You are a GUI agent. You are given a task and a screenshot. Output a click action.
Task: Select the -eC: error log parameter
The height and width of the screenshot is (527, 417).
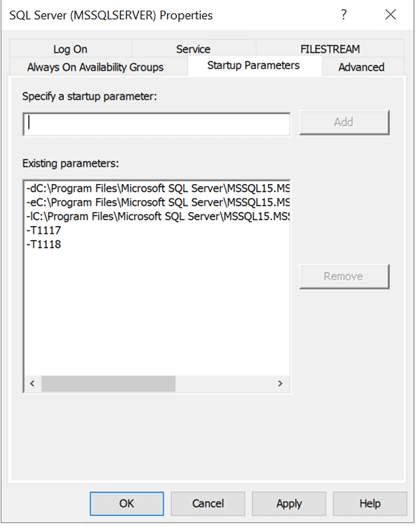(x=157, y=202)
